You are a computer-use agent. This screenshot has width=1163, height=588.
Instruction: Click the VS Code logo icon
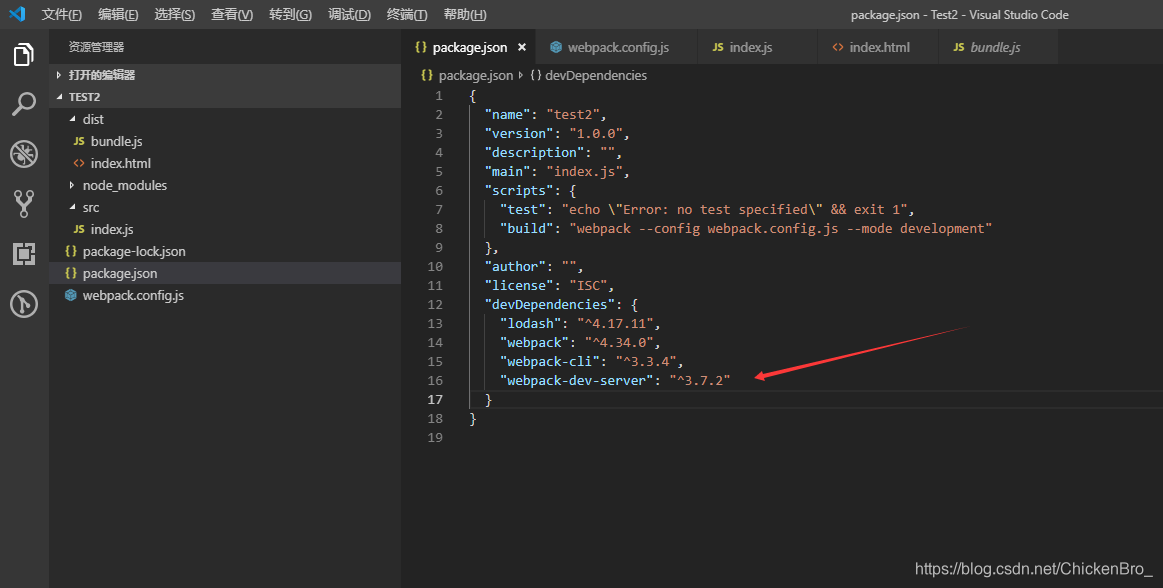[17, 14]
